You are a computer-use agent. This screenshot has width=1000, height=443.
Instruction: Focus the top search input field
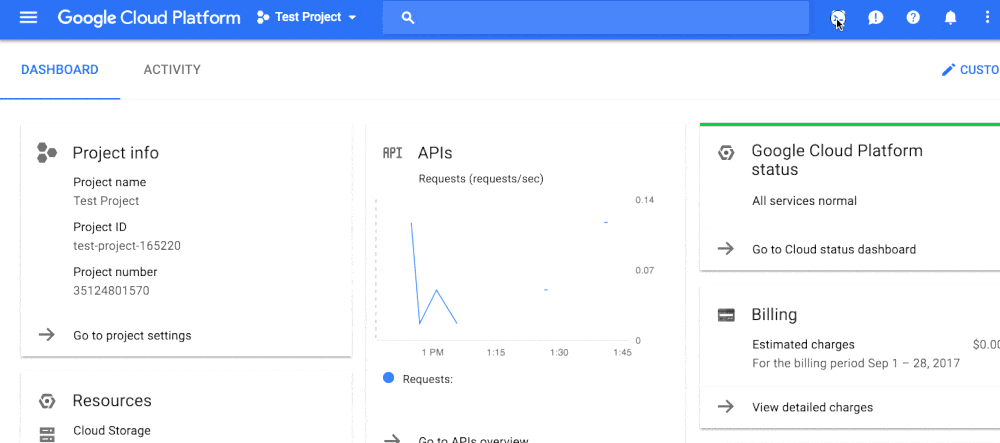click(596, 18)
